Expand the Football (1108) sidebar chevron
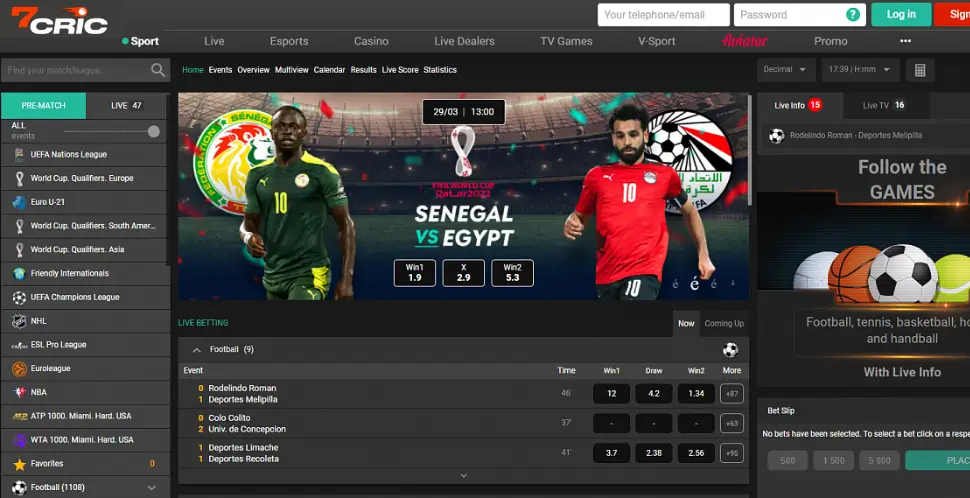The height and width of the screenshot is (498, 970). 152,487
